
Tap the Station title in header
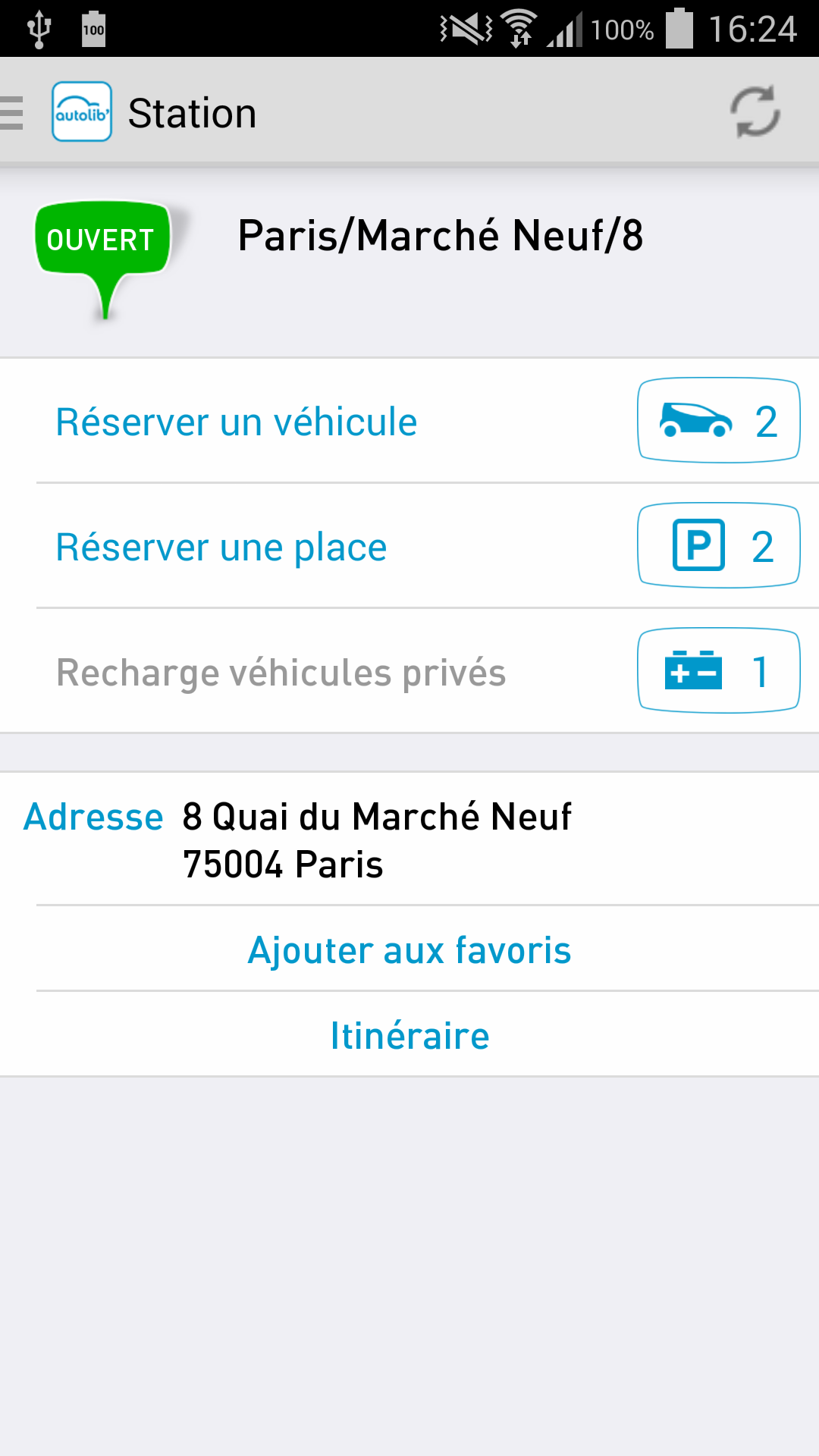pyautogui.click(x=192, y=113)
